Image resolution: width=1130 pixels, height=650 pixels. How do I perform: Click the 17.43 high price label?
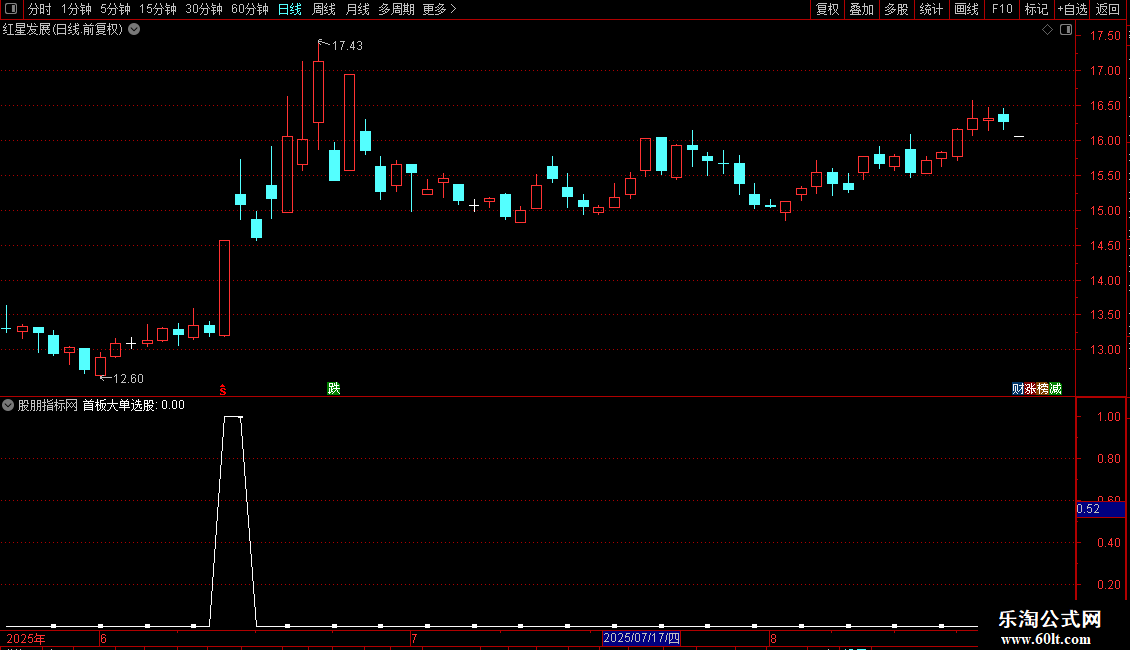click(347, 45)
